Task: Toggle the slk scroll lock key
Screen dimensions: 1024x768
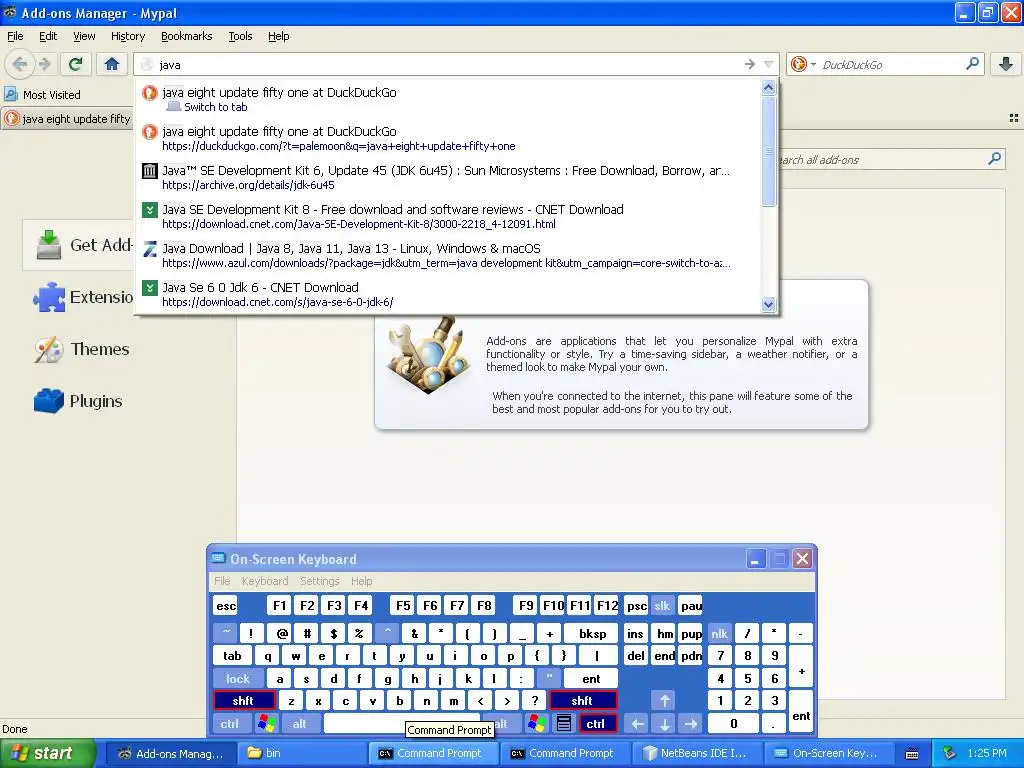Action: (662, 605)
